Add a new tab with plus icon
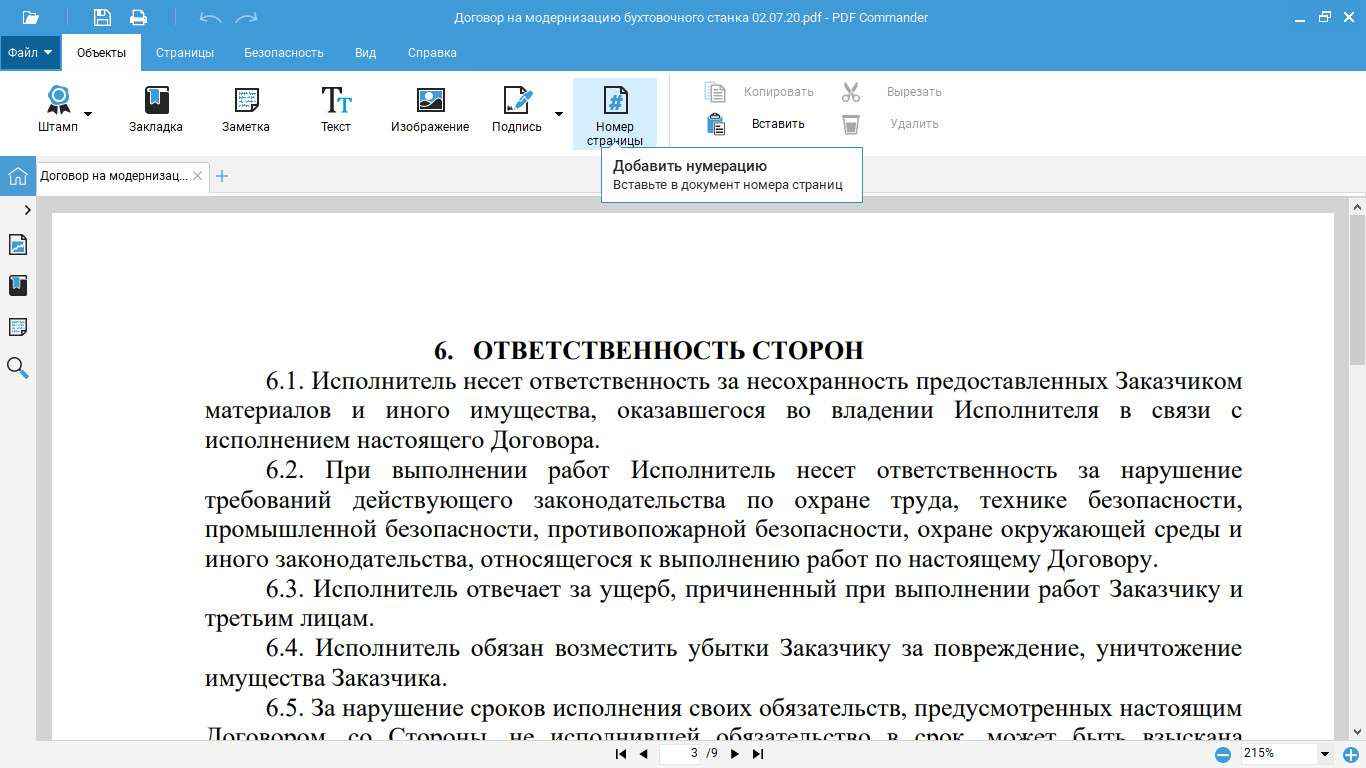The image size is (1366, 768). (x=222, y=176)
